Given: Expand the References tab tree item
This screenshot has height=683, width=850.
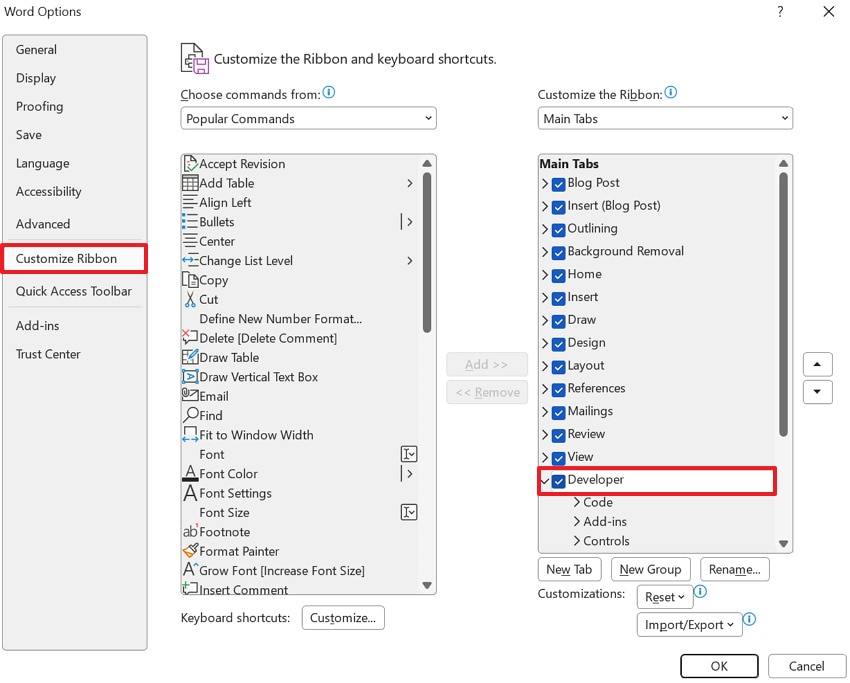Looking at the screenshot, I should (x=545, y=388).
